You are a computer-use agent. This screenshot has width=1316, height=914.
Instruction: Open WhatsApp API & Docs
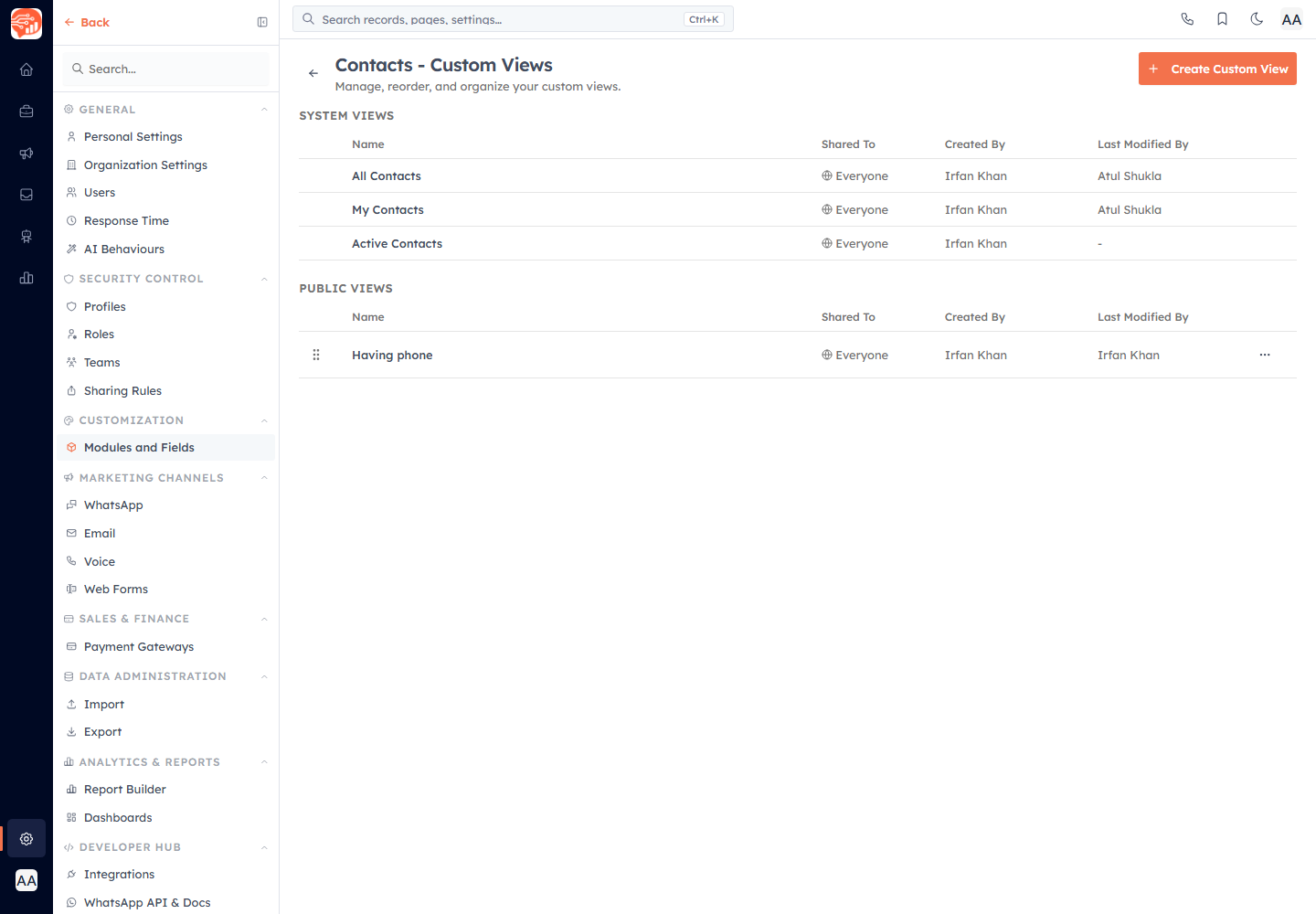pos(166,902)
